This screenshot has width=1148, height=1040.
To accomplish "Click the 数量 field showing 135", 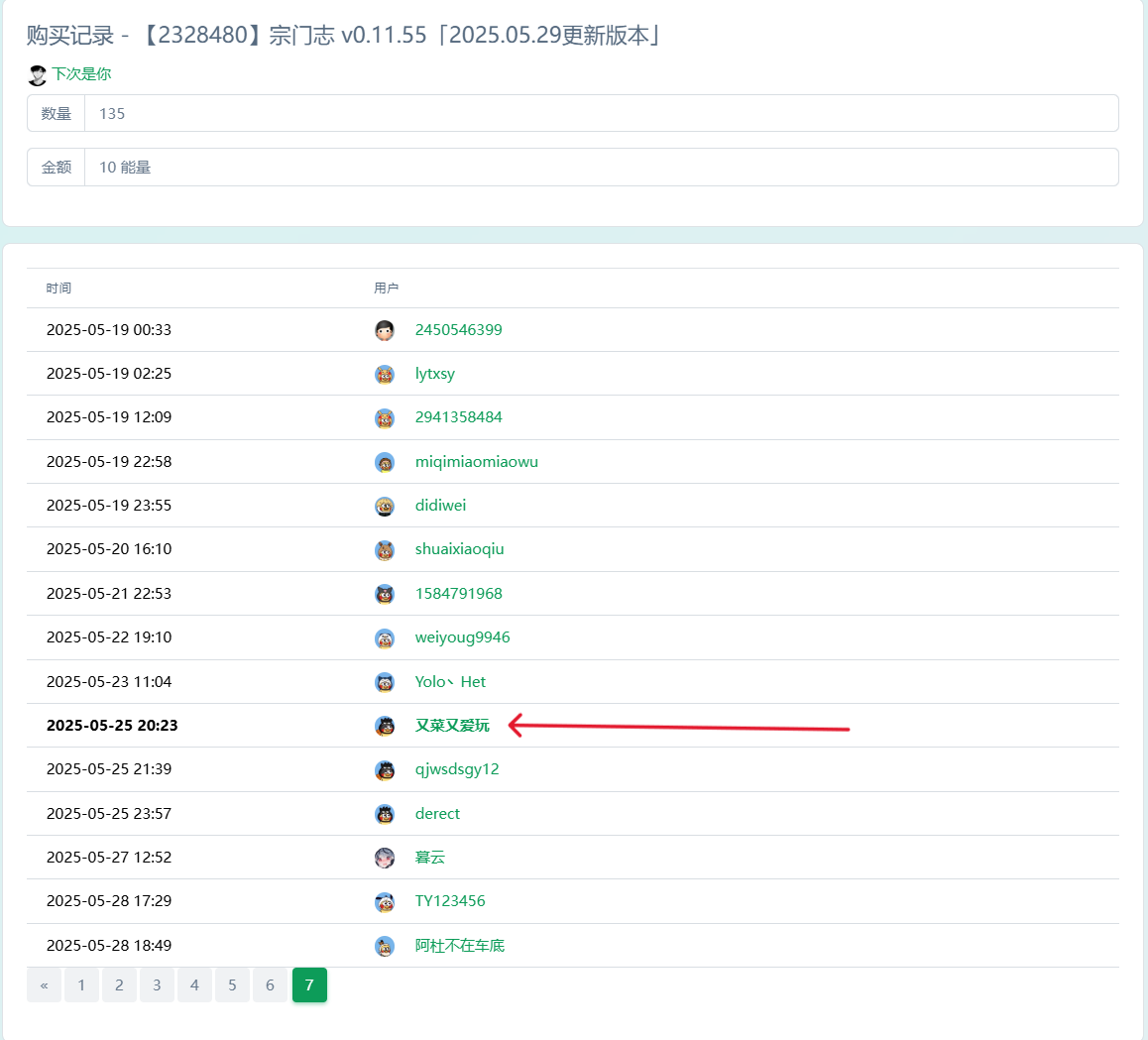I will point(601,113).
